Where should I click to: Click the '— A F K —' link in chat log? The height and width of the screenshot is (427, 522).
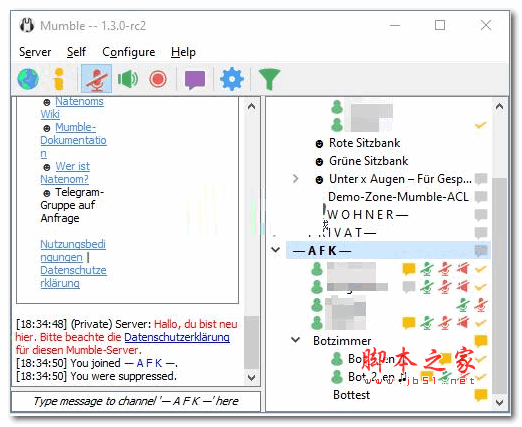coord(150,363)
